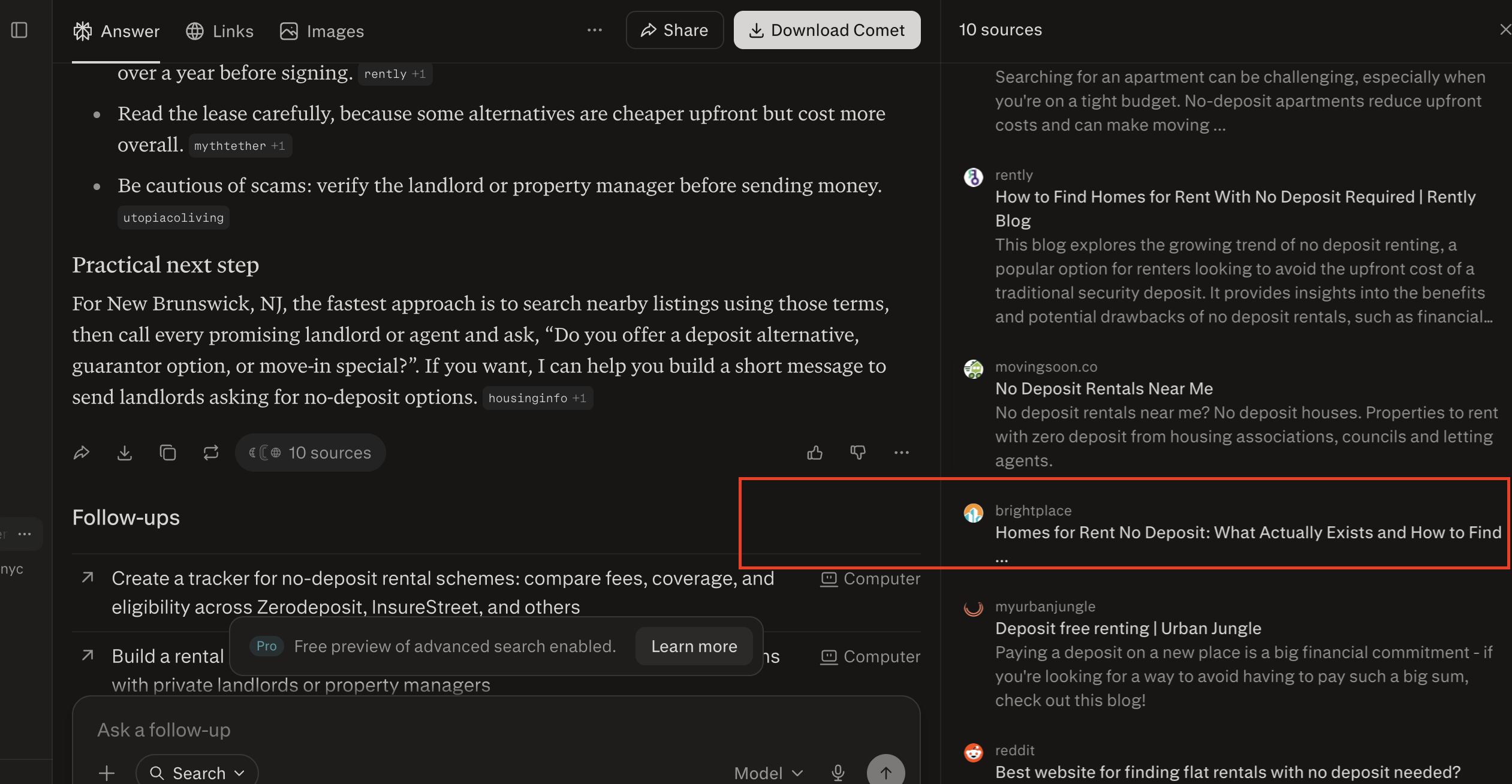Click the movingsoon.co favicon
1512x784 pixels.
coord(973,369)
